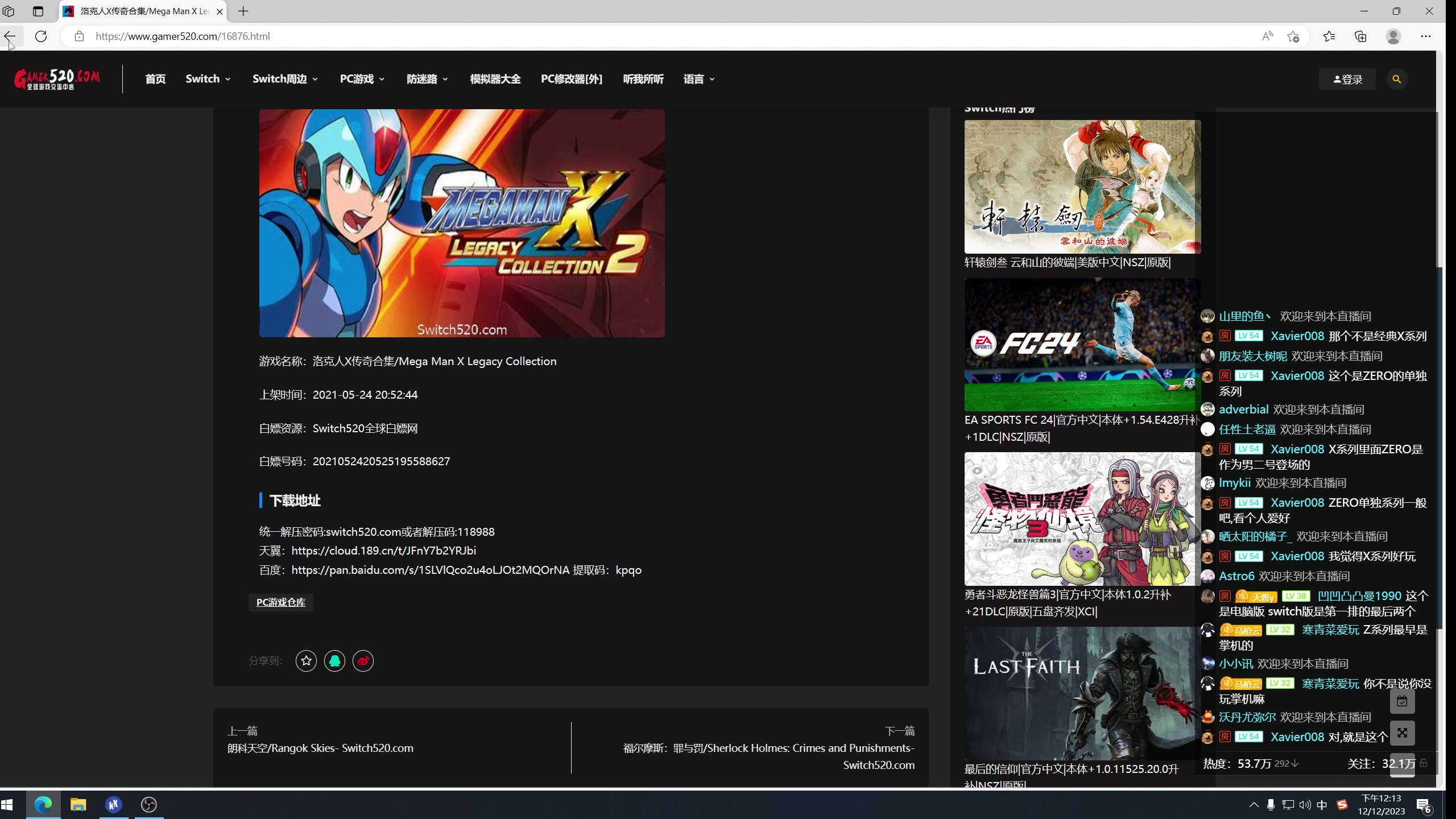
Task: Open 轩辕剑叁 云和山的彼端 title link
Action: (1067, 262)
